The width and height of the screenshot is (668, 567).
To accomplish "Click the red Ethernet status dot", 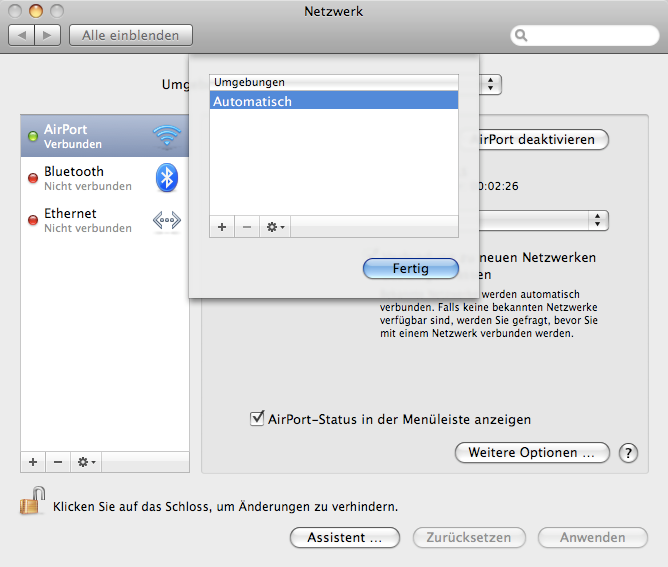I will coord(33,220).
